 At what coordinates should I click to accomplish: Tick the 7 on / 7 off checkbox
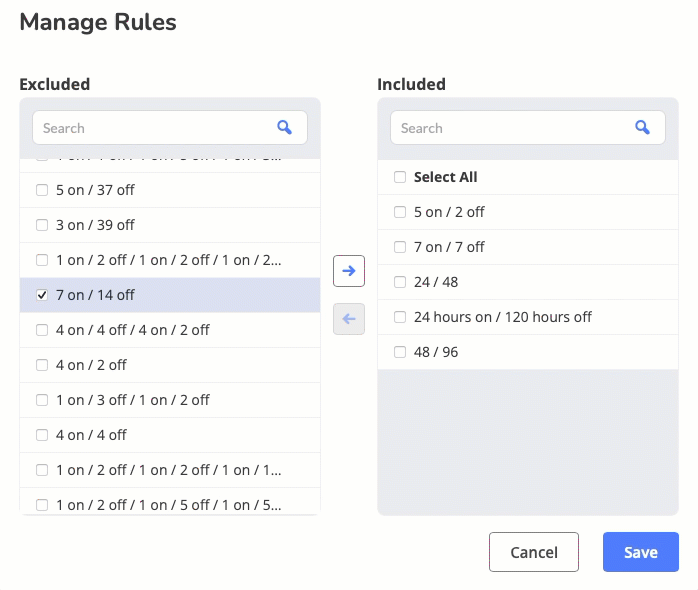[400, 247]
